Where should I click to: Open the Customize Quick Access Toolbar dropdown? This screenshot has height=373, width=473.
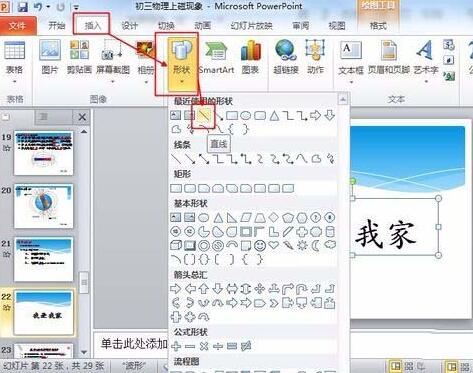76,7
